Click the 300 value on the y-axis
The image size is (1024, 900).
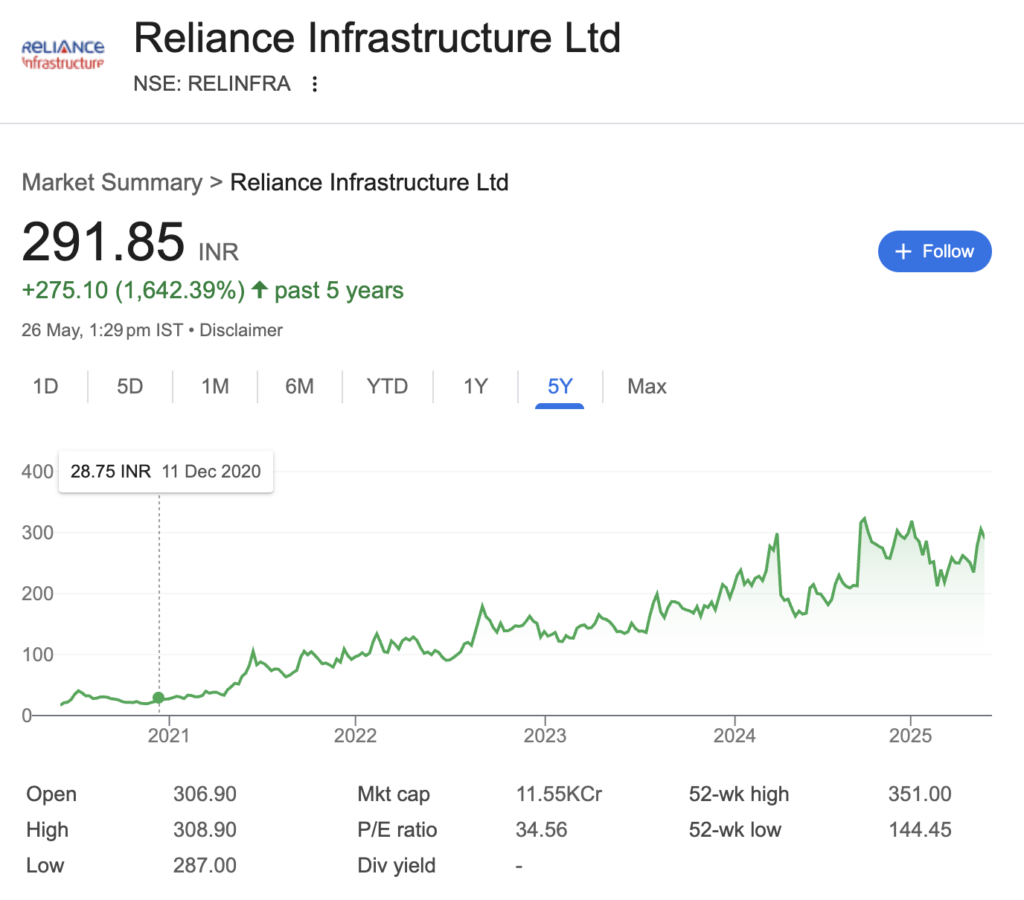[x=37, y=532]
